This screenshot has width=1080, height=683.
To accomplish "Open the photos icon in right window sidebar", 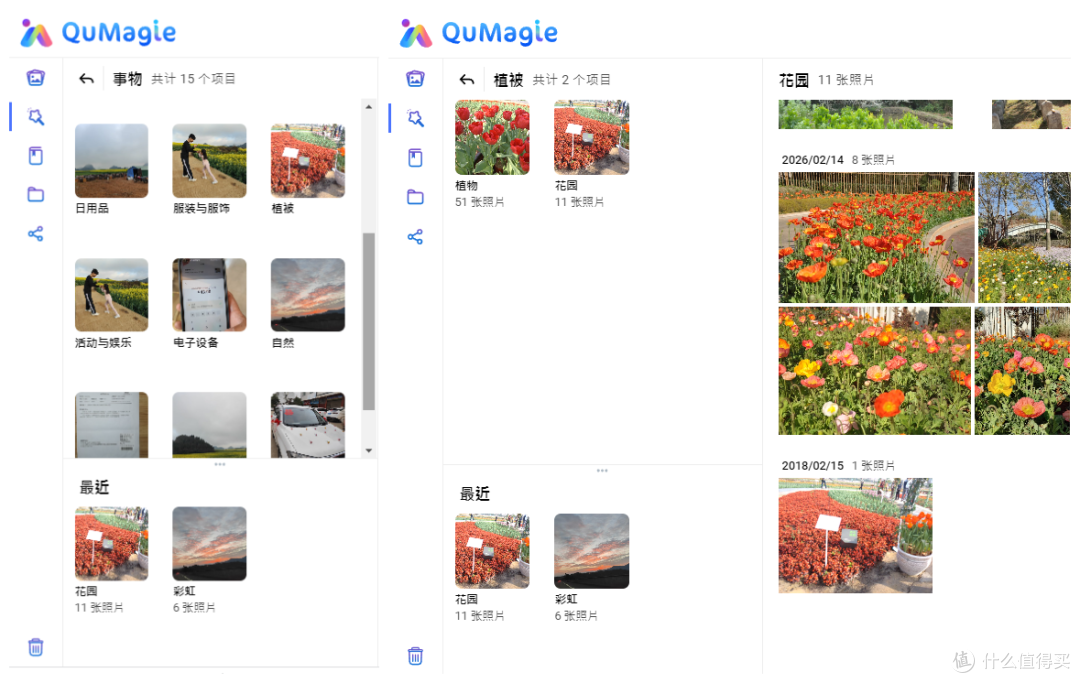I will point(415,78).
